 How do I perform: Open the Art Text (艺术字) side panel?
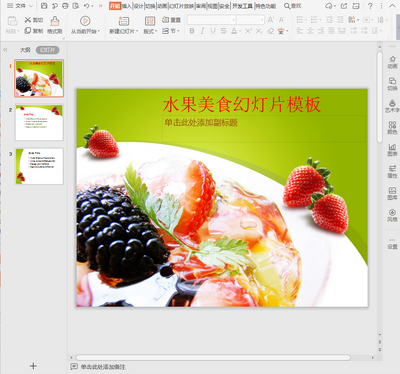pos(392,106)
